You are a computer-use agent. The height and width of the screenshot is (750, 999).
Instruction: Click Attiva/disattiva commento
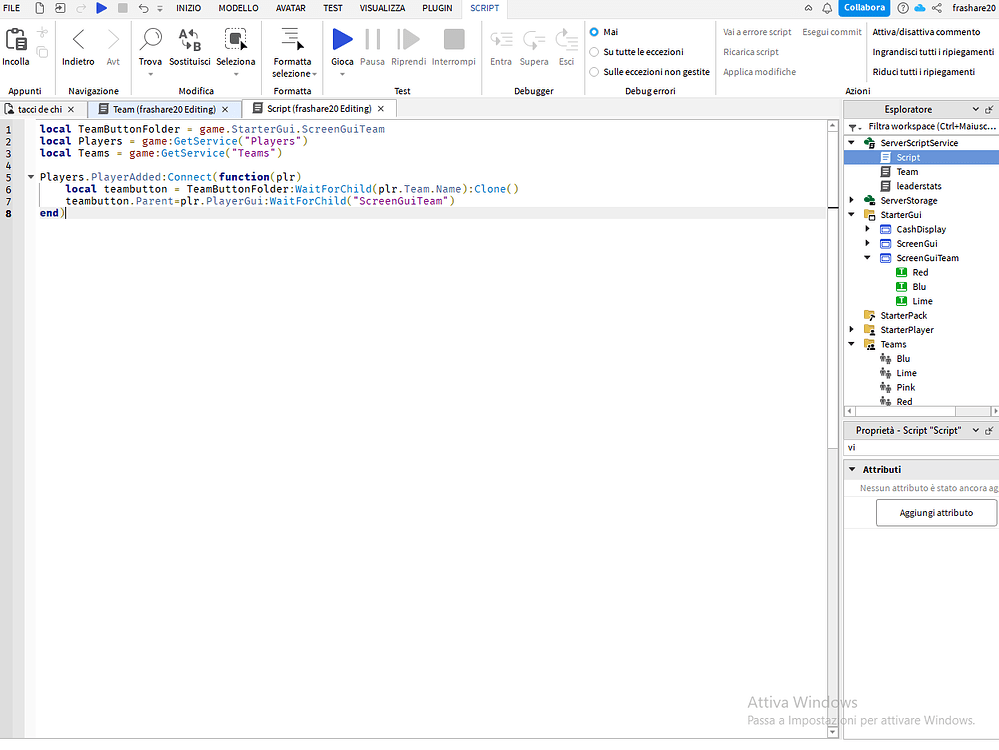point(926,32)
